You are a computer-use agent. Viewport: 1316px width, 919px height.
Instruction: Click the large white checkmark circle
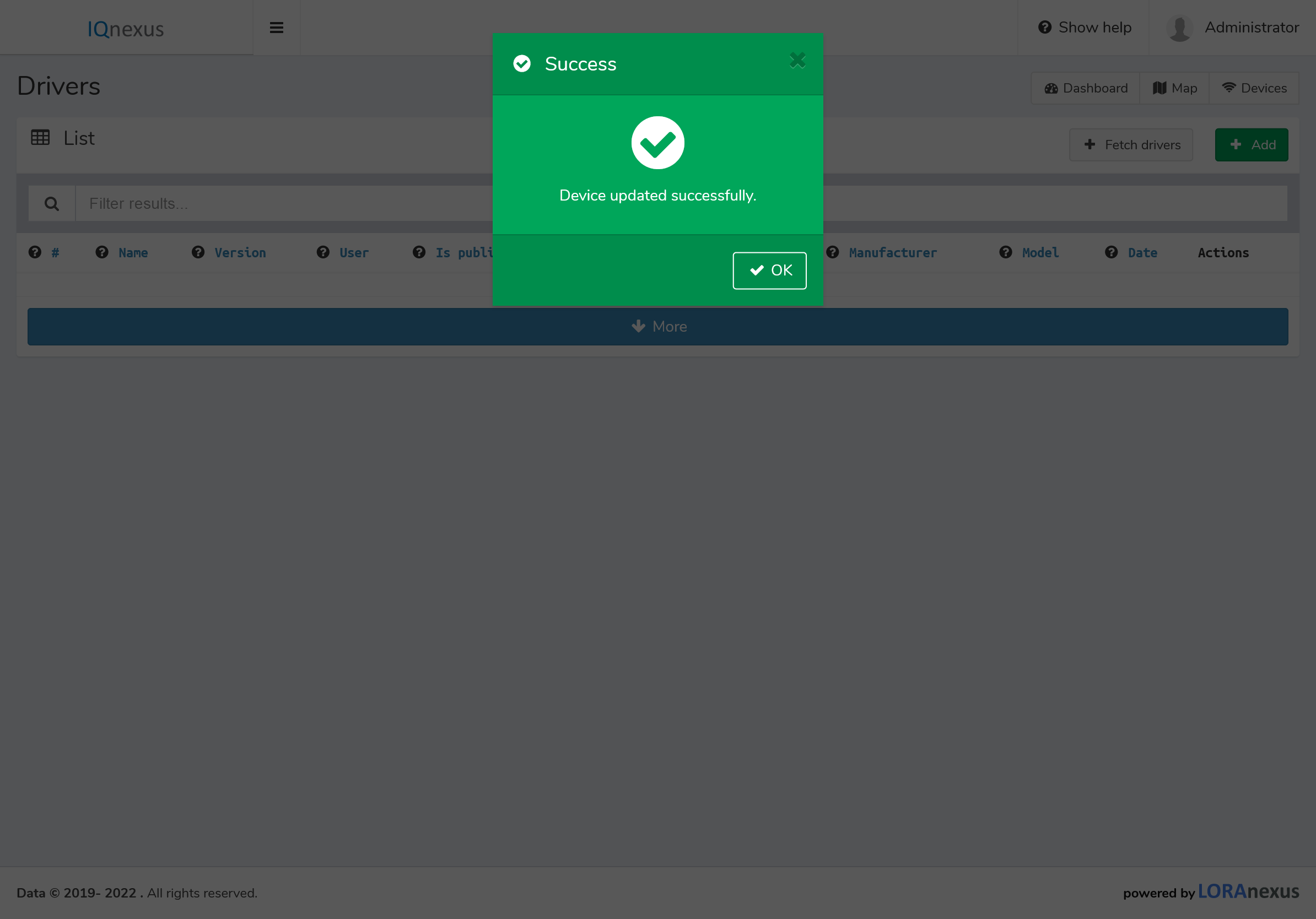[657, 143]
